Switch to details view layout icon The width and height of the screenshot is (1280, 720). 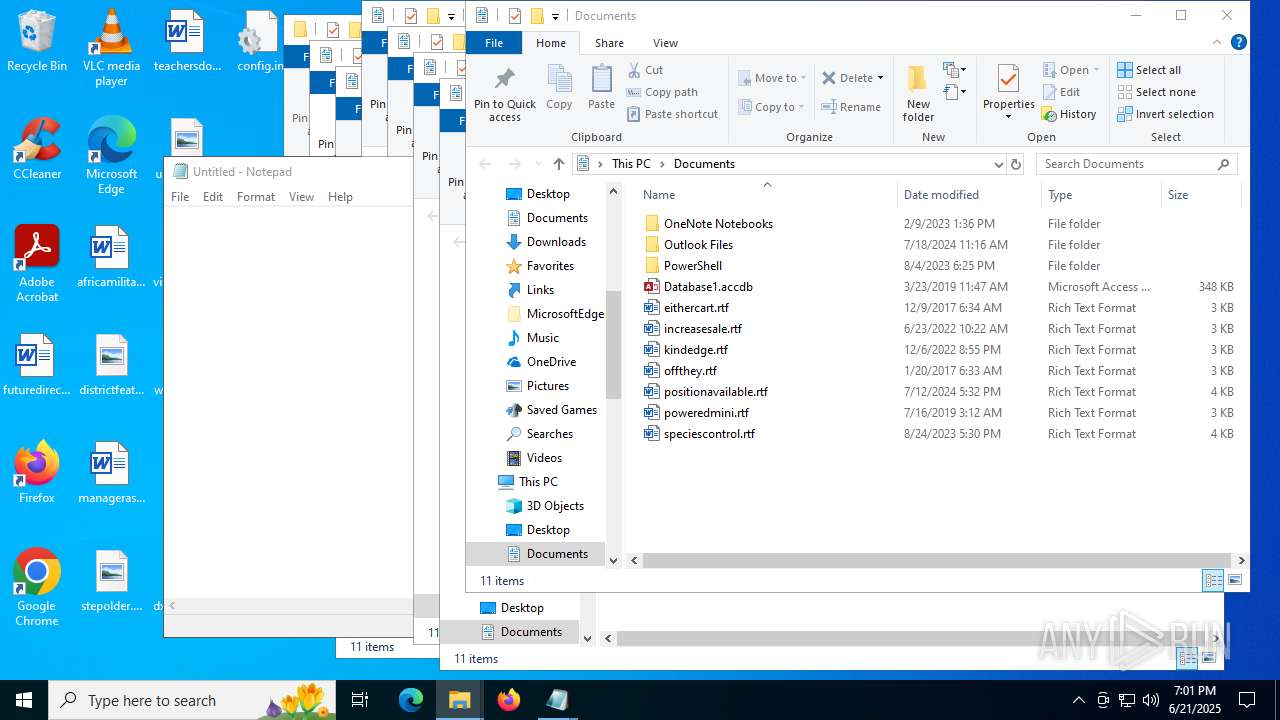pos(1213,581)
